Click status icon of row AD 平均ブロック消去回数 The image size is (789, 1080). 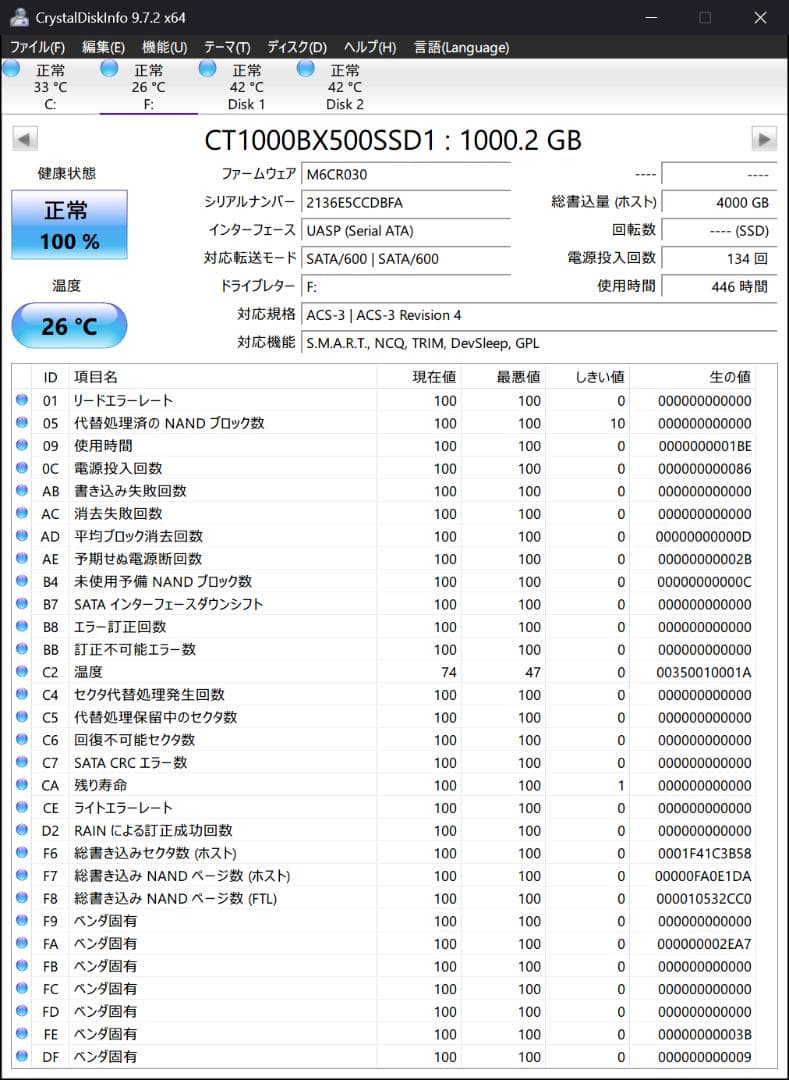(22, 535)
